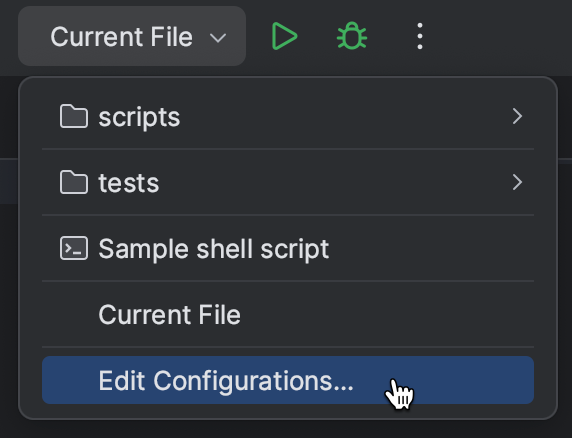
Task: Click the down chevron on run configuration selector
Action: pos(218,38)
